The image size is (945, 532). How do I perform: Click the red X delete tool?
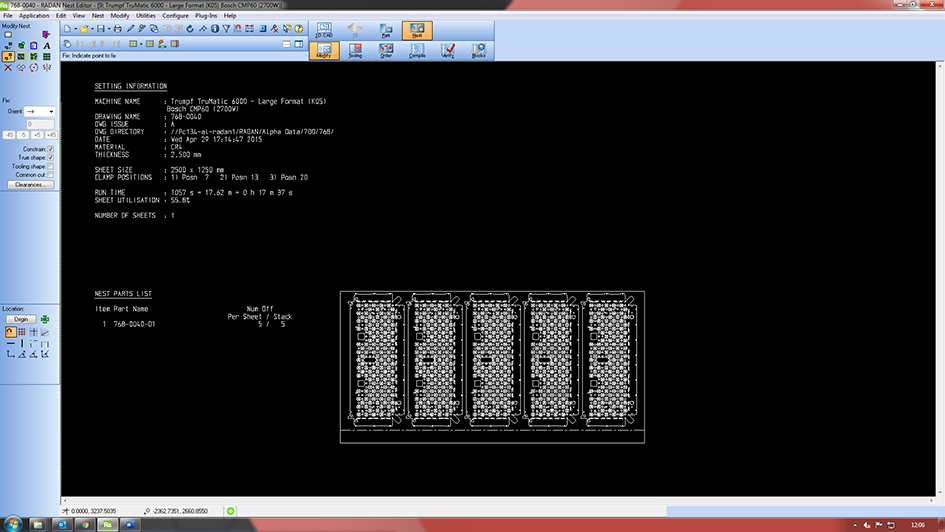[x=8, y=67]
